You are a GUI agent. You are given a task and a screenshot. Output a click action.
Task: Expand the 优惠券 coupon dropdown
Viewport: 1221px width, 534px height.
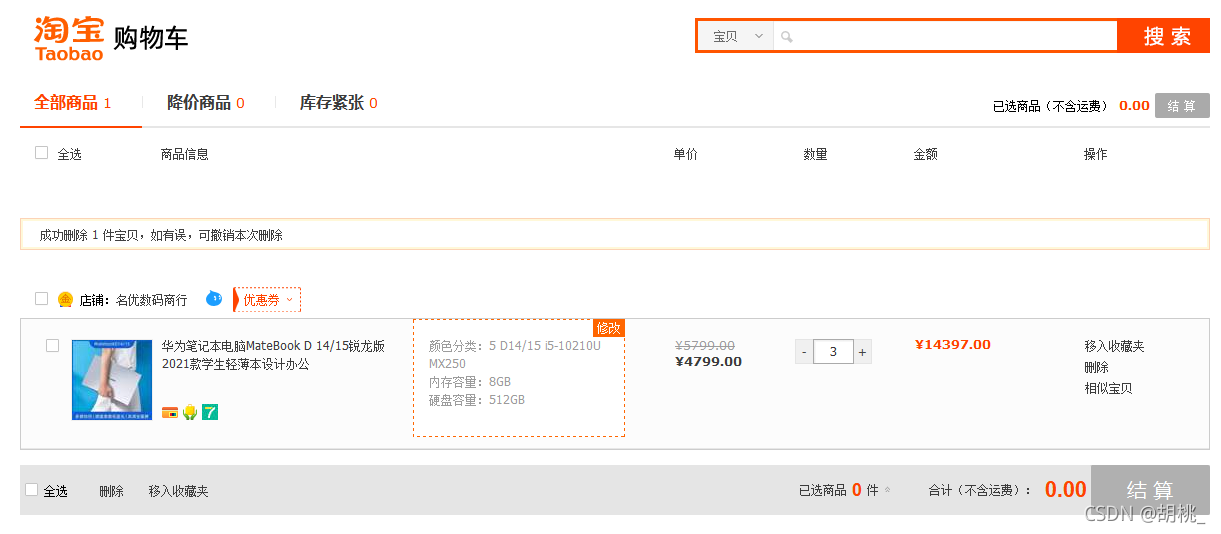point(267,300)
